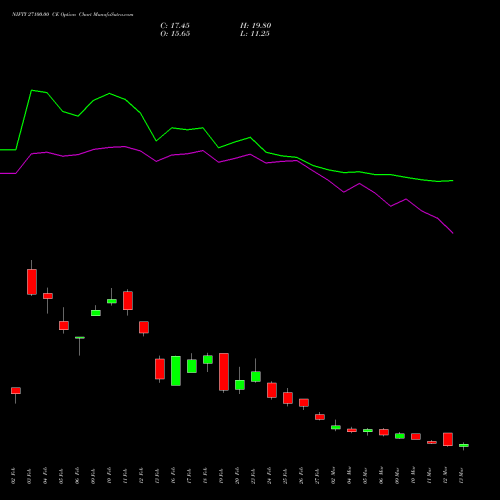
Task: Click the green candlestick for 18 Feb
Action: 208,360
